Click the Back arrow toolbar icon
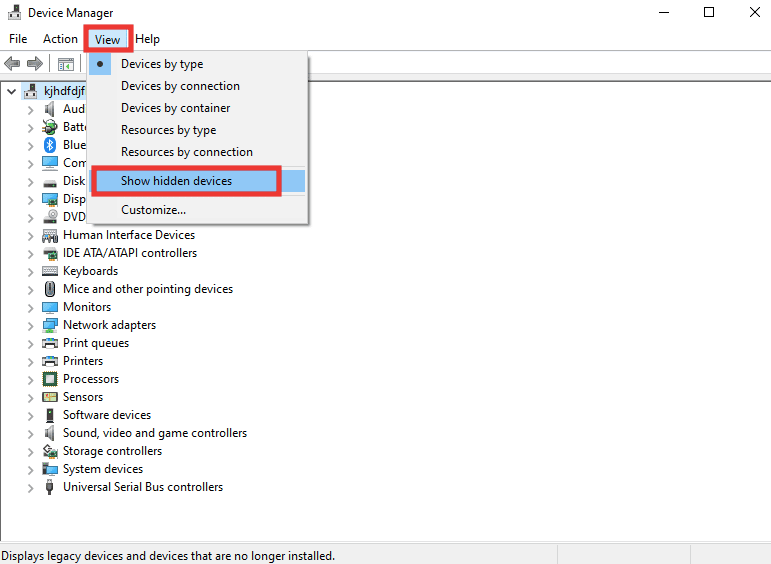771x564 pixels. click(x=12, y=63)
